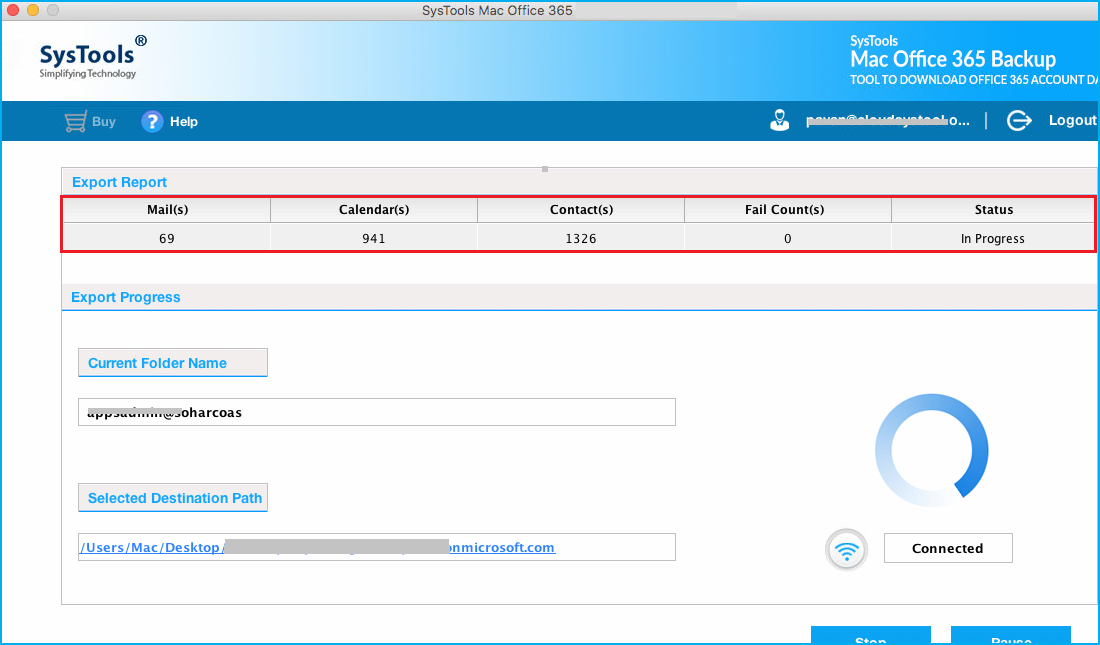Close the window with red button

click(13, 10)
